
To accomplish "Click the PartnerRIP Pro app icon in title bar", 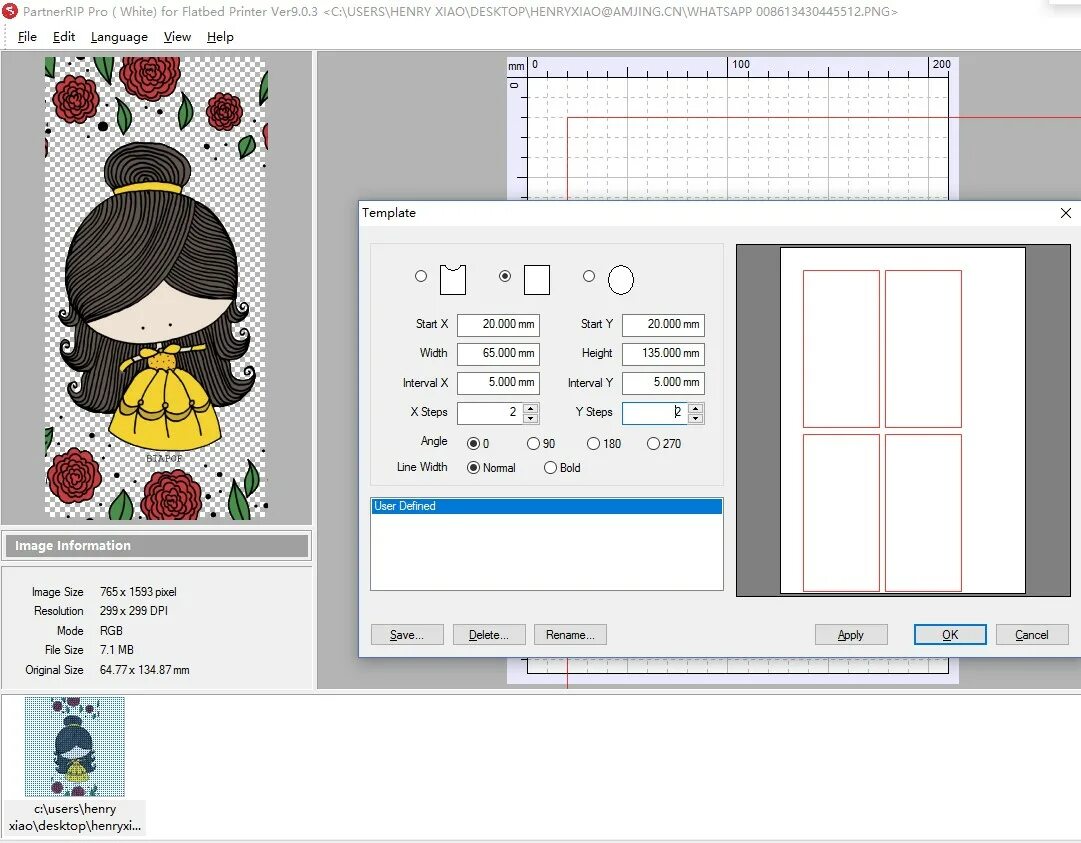I will (x=10, y=10).
